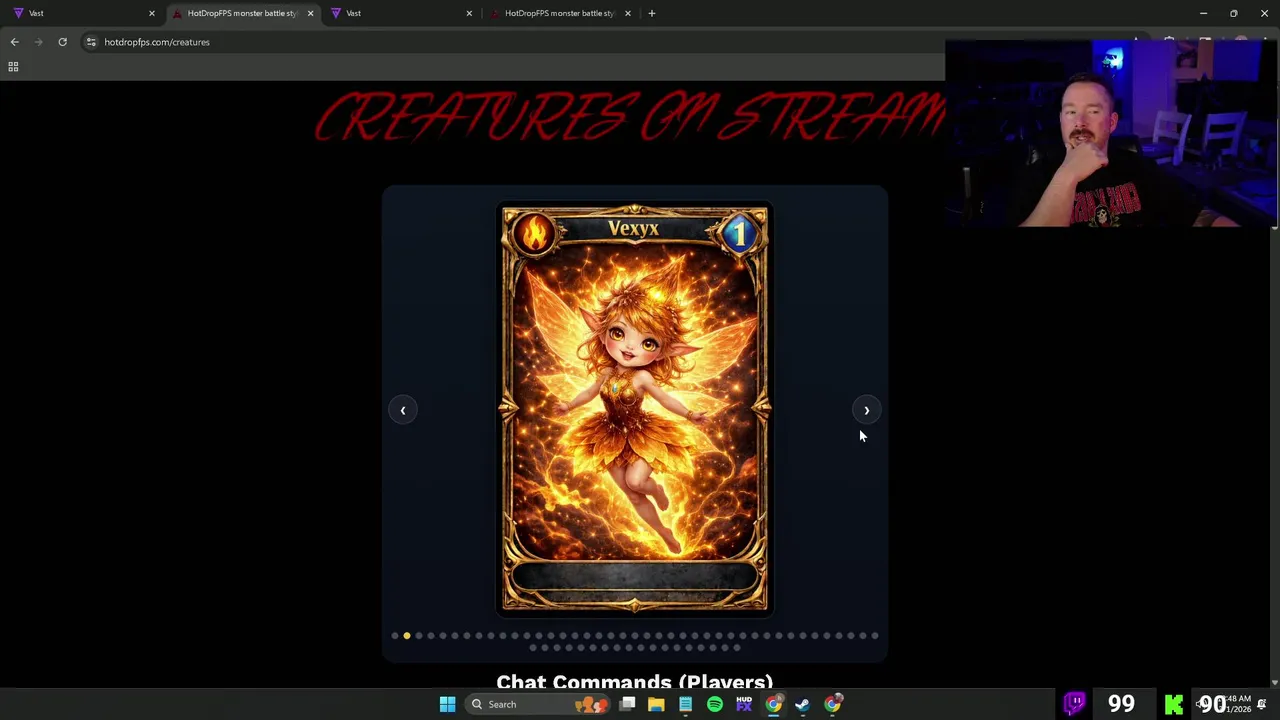Open Steam from the taskbar
The width and height of the screenshot is (1280, 720).
point(802,704)
